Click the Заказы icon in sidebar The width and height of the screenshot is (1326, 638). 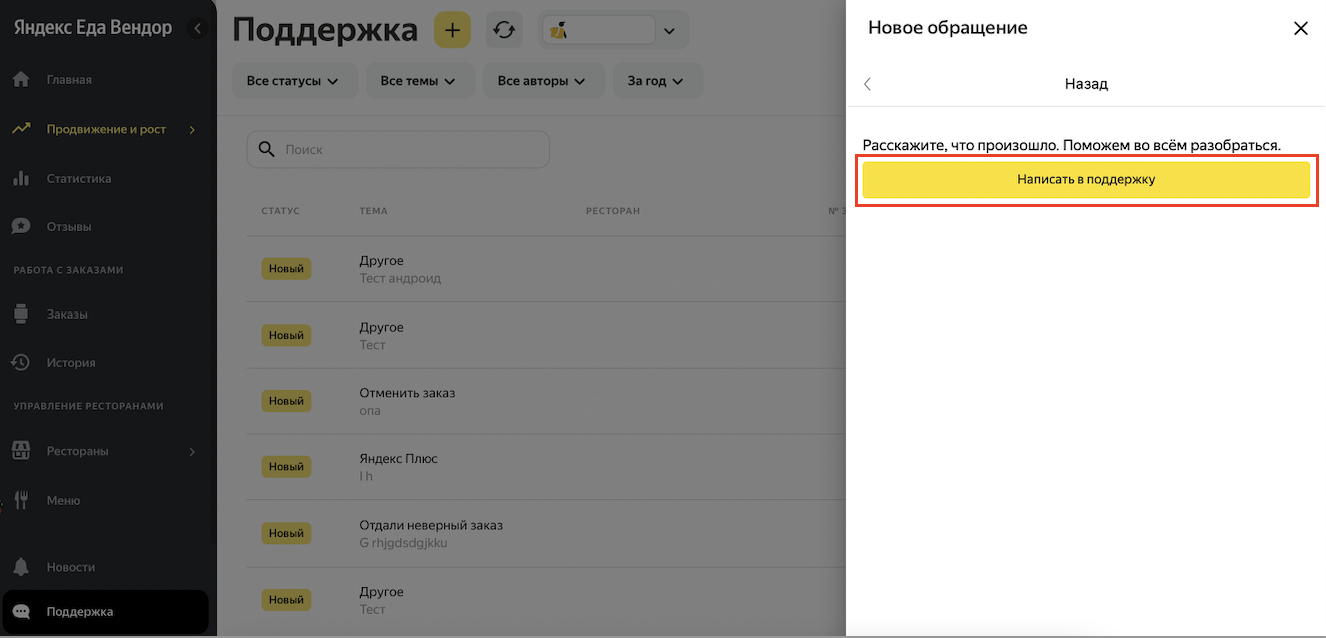coord(21,314)
